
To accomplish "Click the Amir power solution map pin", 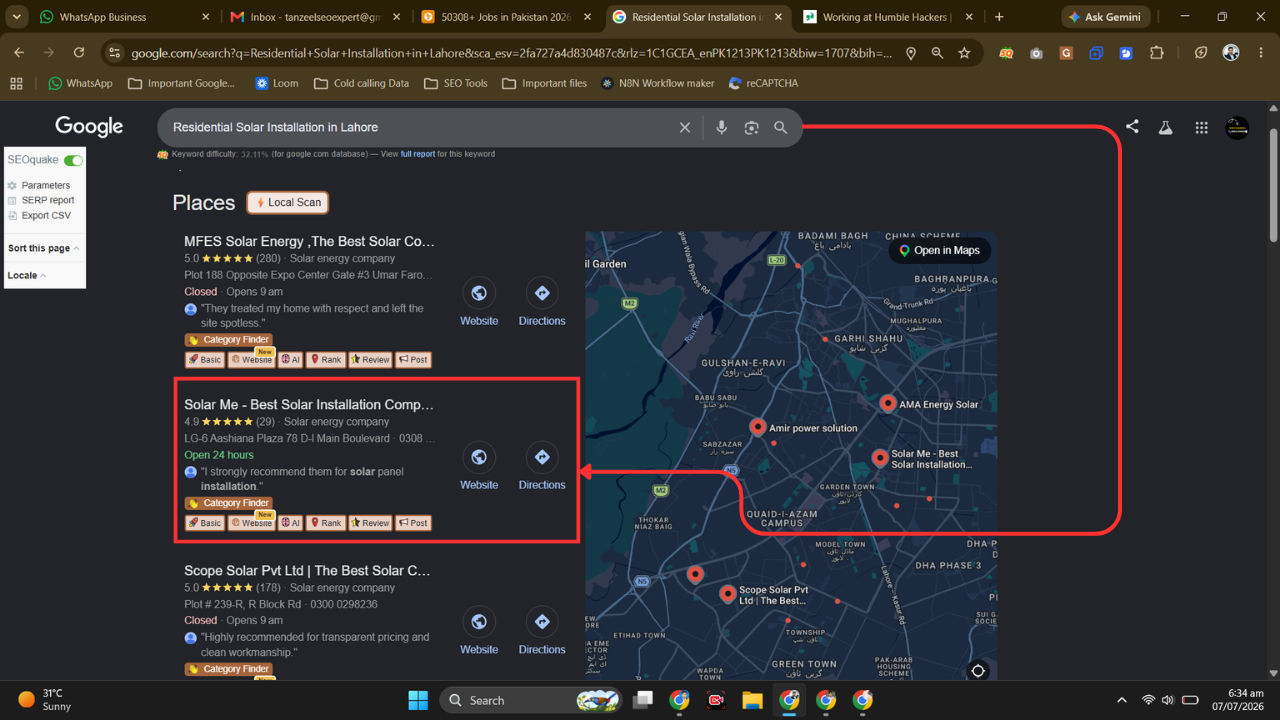I will click(x=758, y=427).
